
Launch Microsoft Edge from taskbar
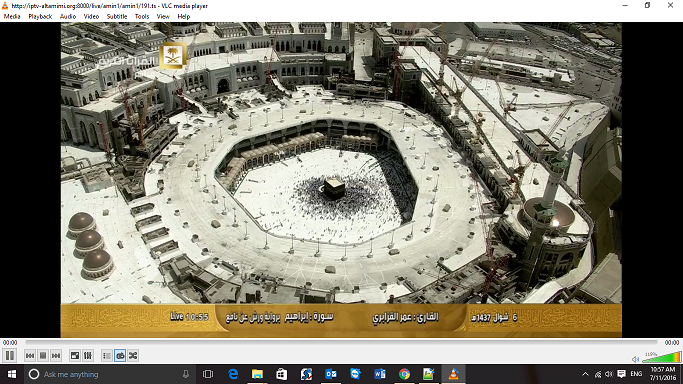pyautogui.click(x=233, y=374)
